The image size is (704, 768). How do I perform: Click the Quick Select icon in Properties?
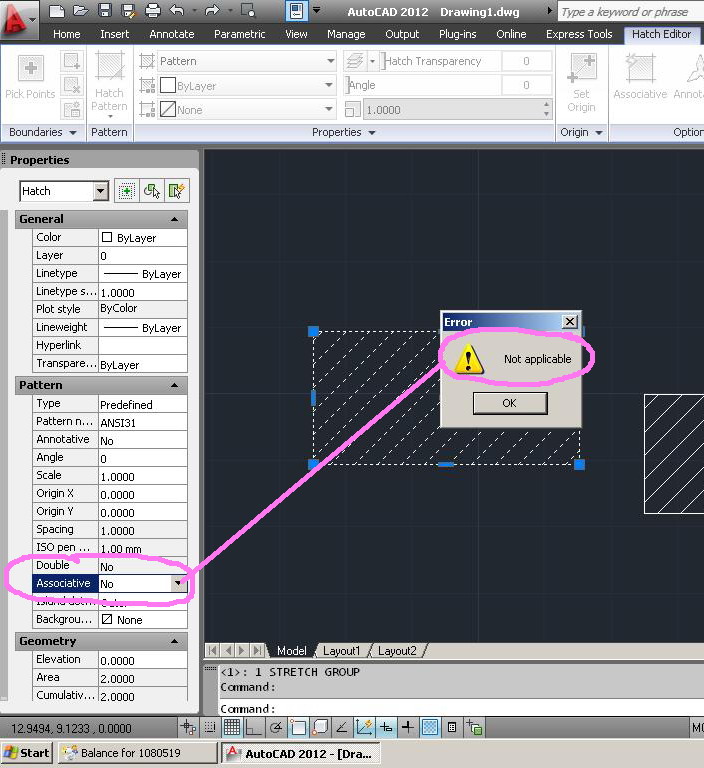click(x=176, y=191)
